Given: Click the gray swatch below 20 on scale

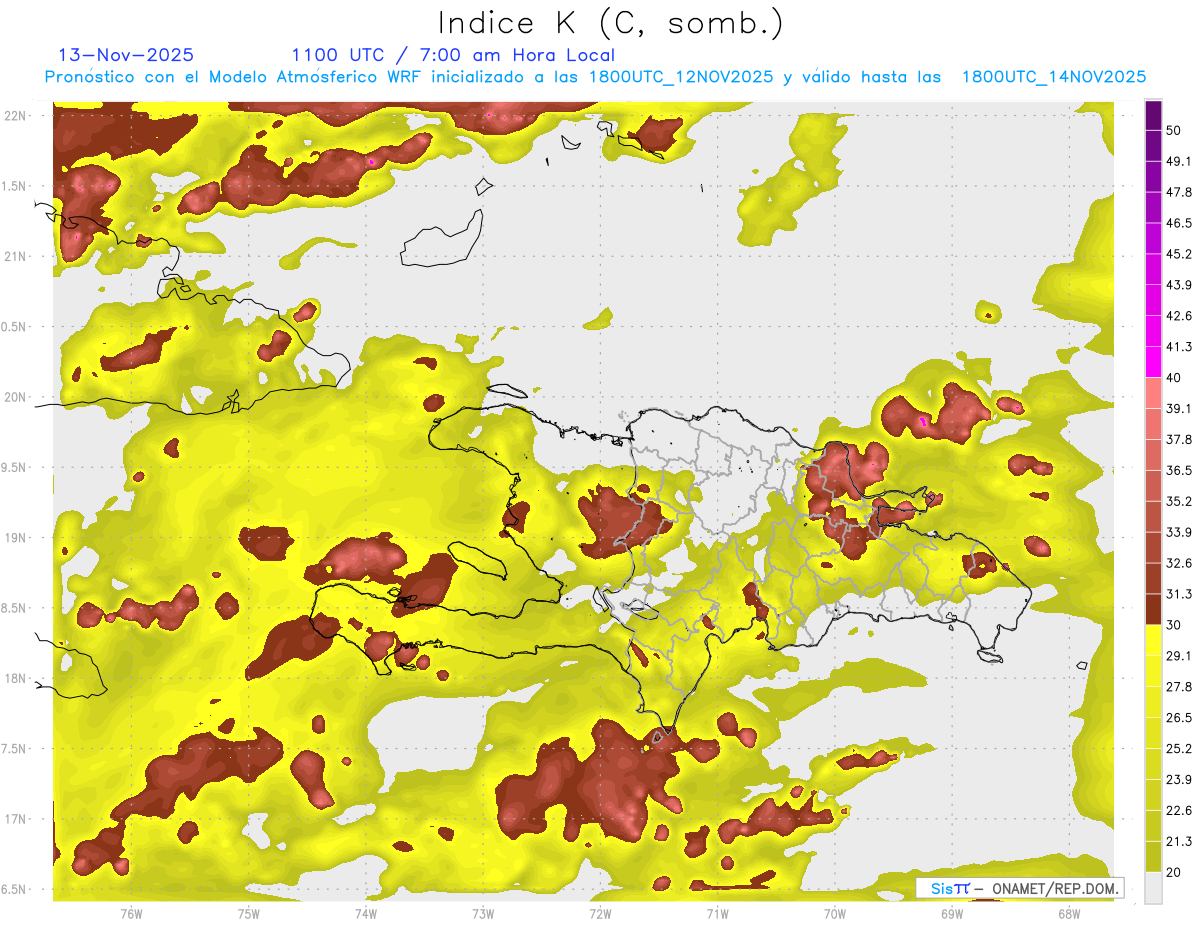Looking at the screenshot, I should click(x=1153, y=888).
